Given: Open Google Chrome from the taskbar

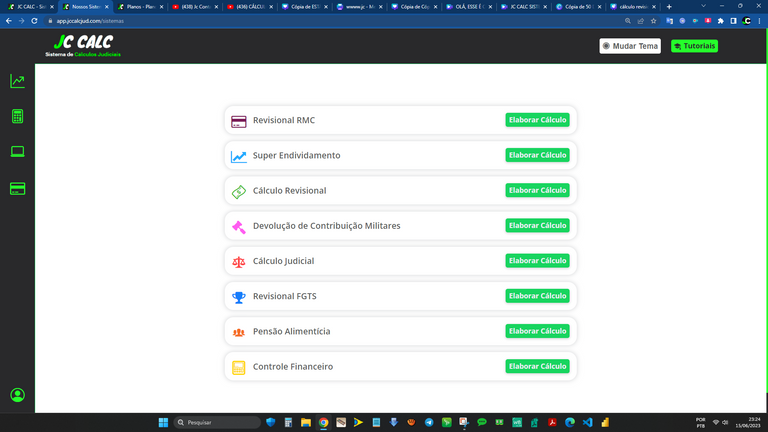Looking at the screenshot, I should coord(323,422).
